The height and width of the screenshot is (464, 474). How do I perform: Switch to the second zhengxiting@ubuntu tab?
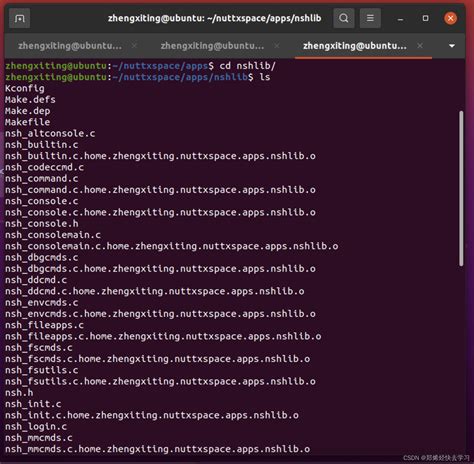pos(212,46)
